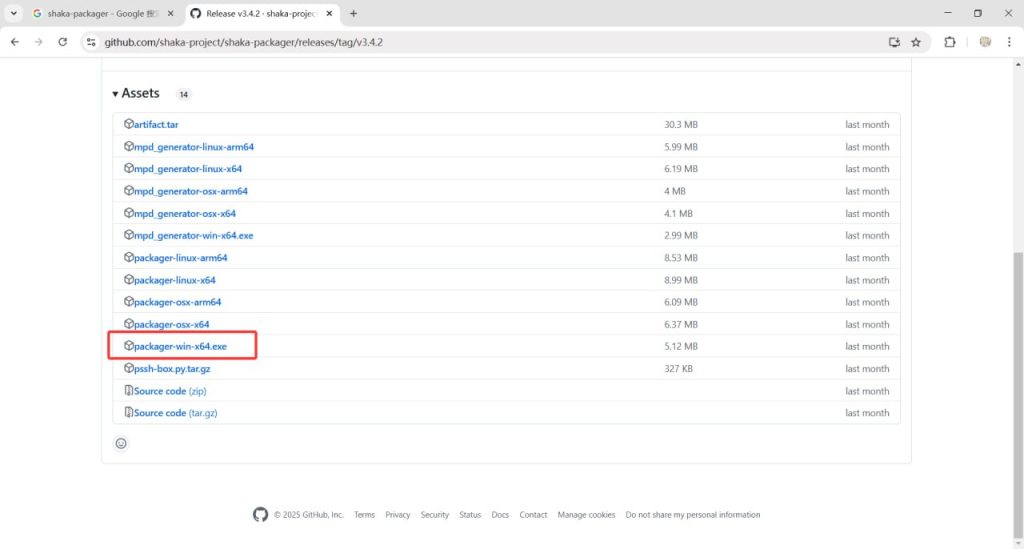Click package icon beside packager-osx-arm64
Viewport: 1024px width, 549px height.
(x=129, y=302)
